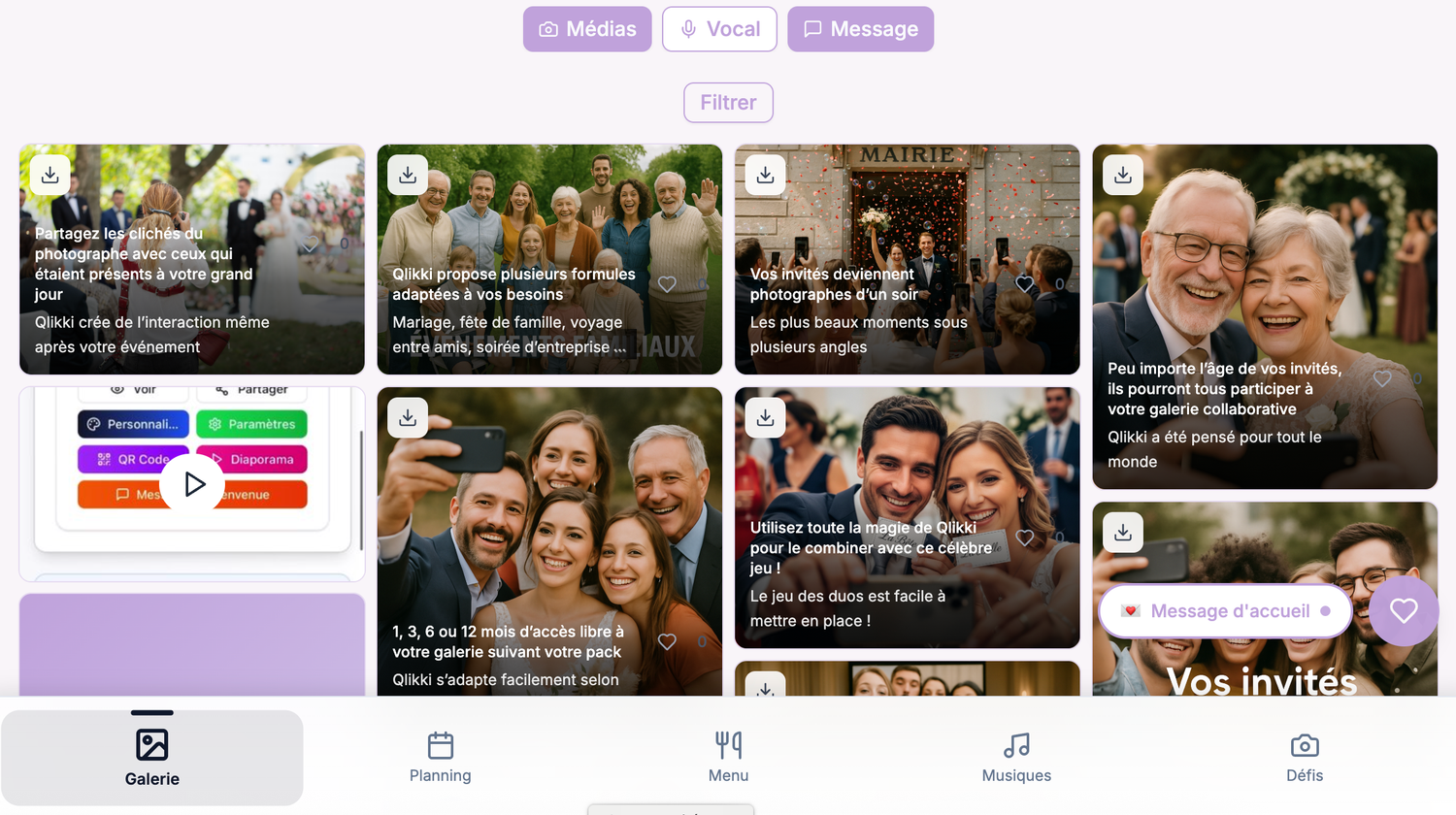Like the 'Utilisez toute la magie de Qlikki' photo
This screenshot has height=815, width=1456.
click(x=1025, y=538)
